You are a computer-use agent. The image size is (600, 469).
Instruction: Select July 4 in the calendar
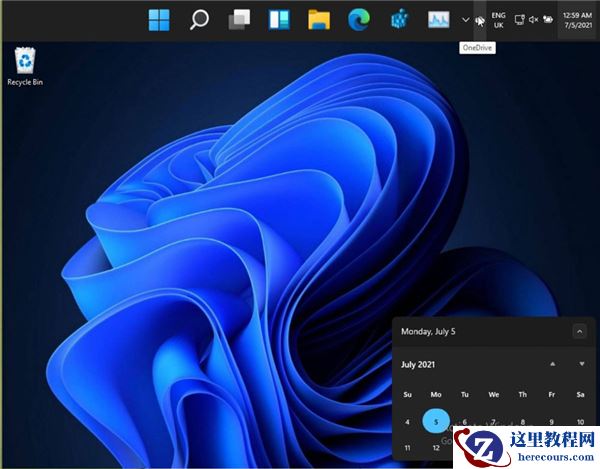pyautogui.click(x=407, y=422)
